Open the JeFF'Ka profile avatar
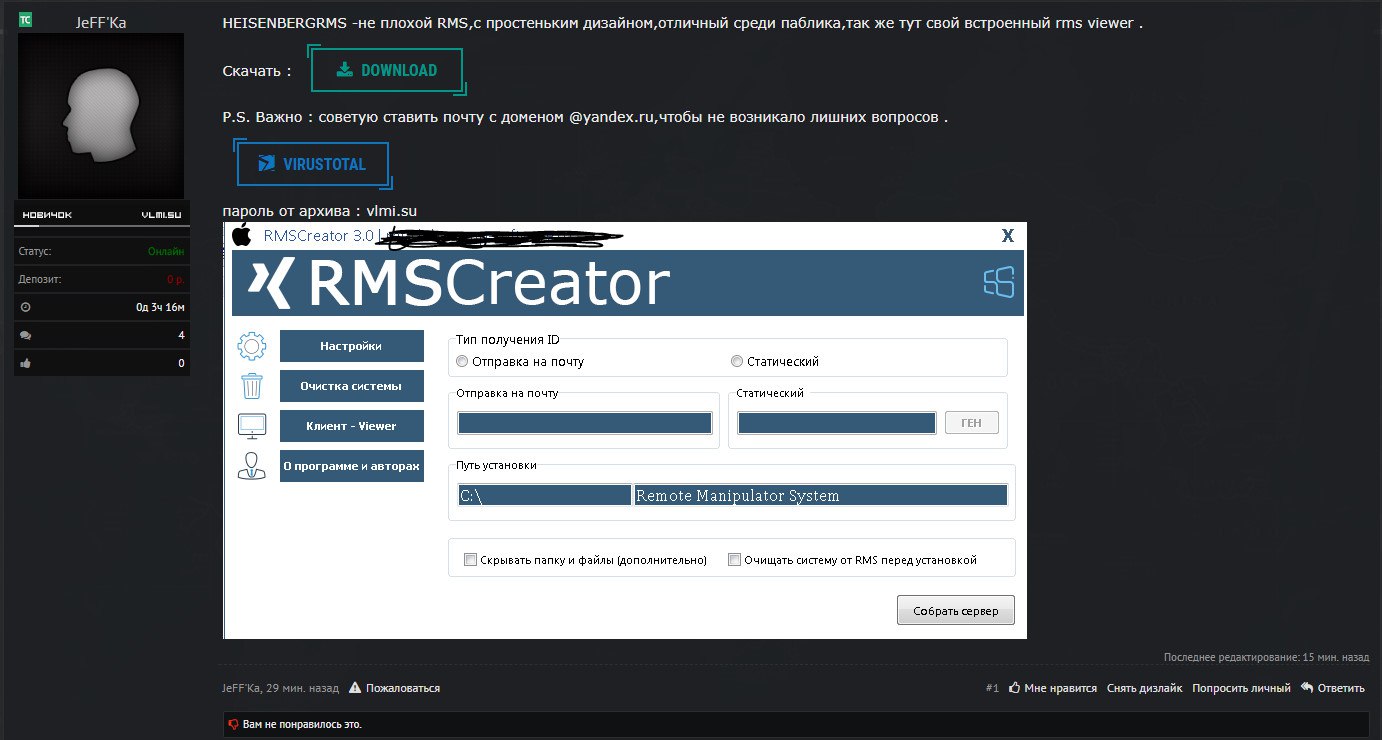1382x740 pixels. [x=101, y=115]
